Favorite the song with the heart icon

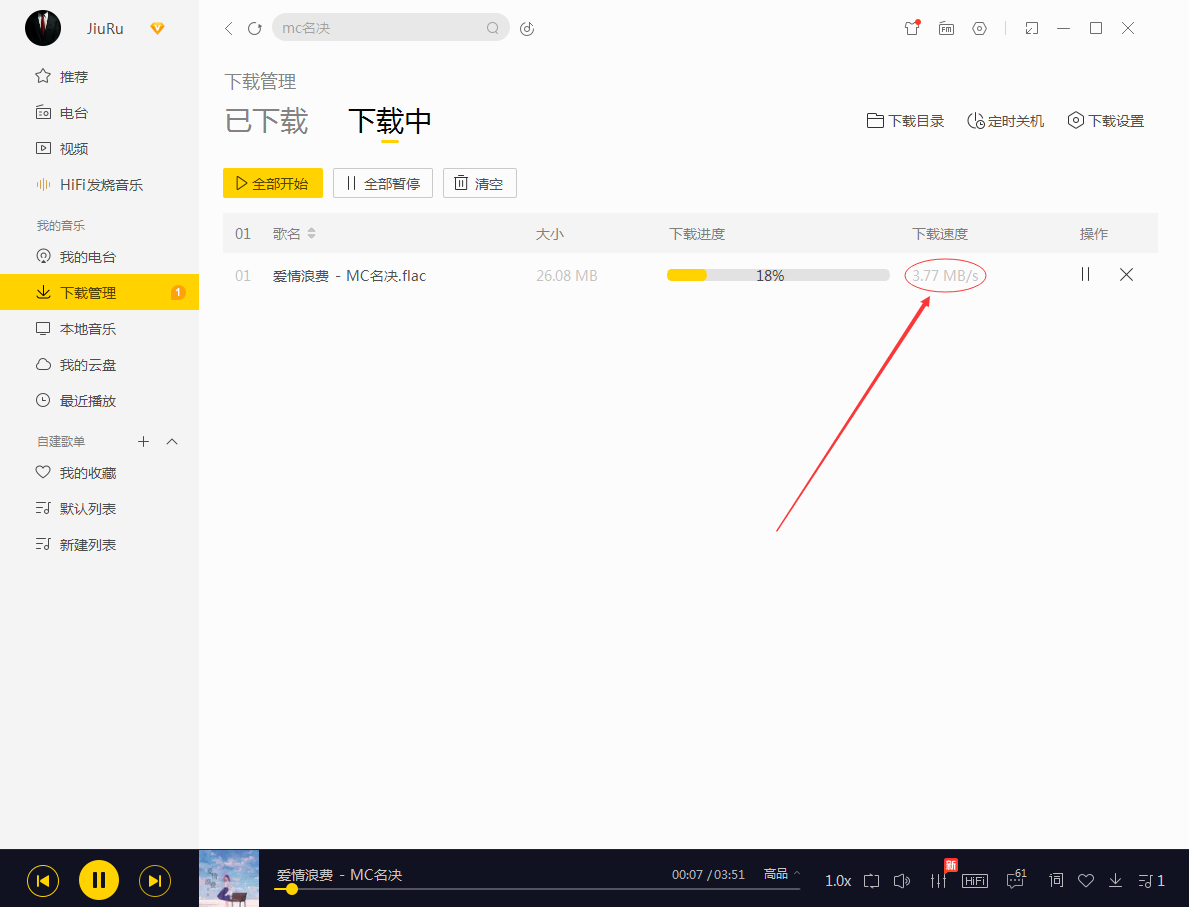1086,881
